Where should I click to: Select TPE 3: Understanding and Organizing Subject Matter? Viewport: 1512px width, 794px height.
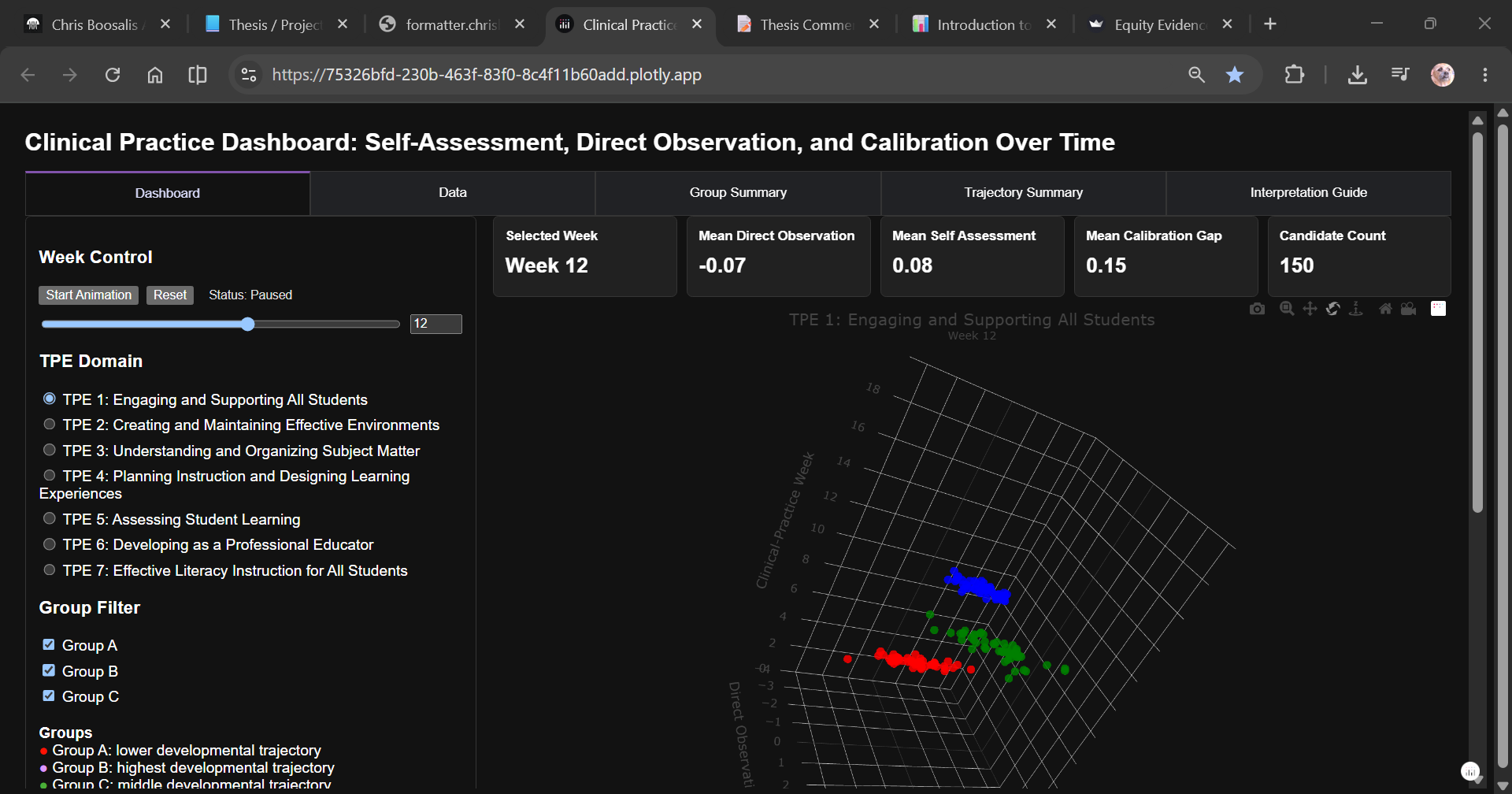point(50,451)
